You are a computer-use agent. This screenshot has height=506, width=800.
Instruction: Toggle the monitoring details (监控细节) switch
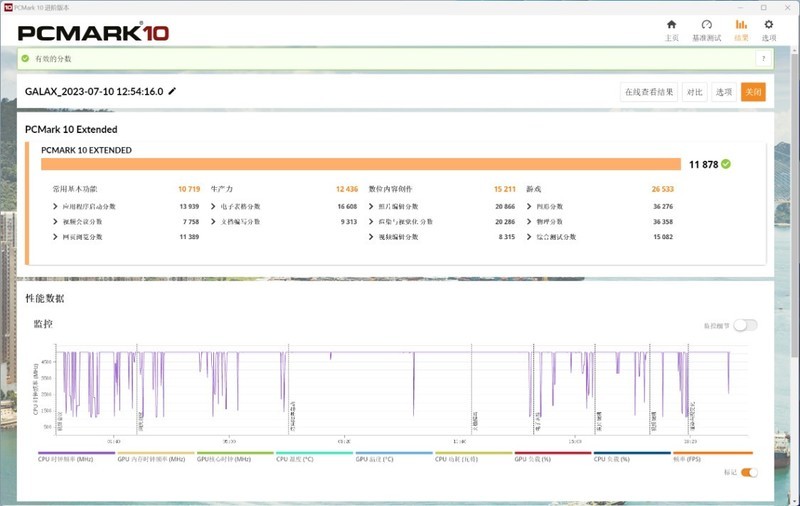(x=745, y=325)
